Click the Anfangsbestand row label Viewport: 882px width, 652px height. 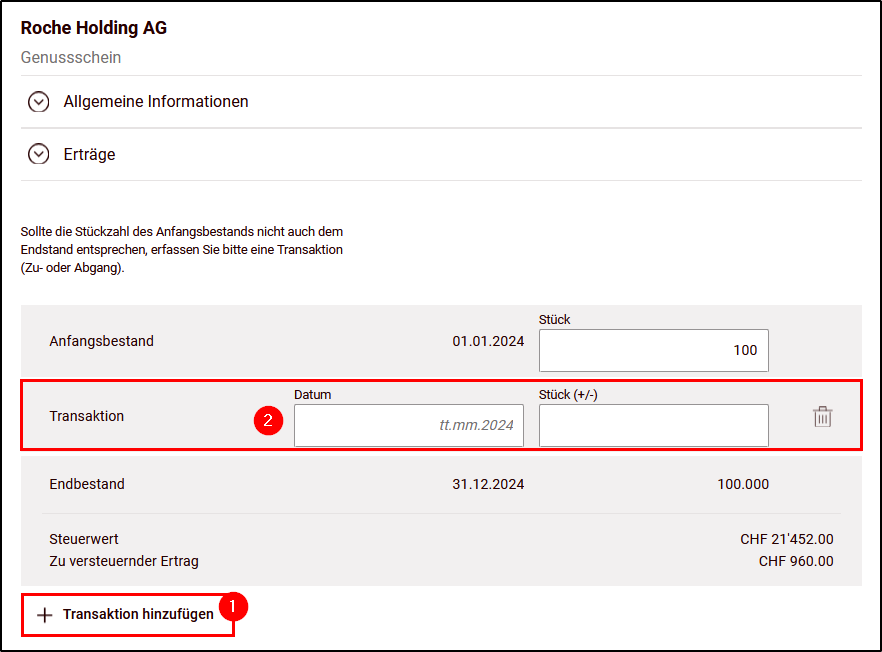(101, 341)
